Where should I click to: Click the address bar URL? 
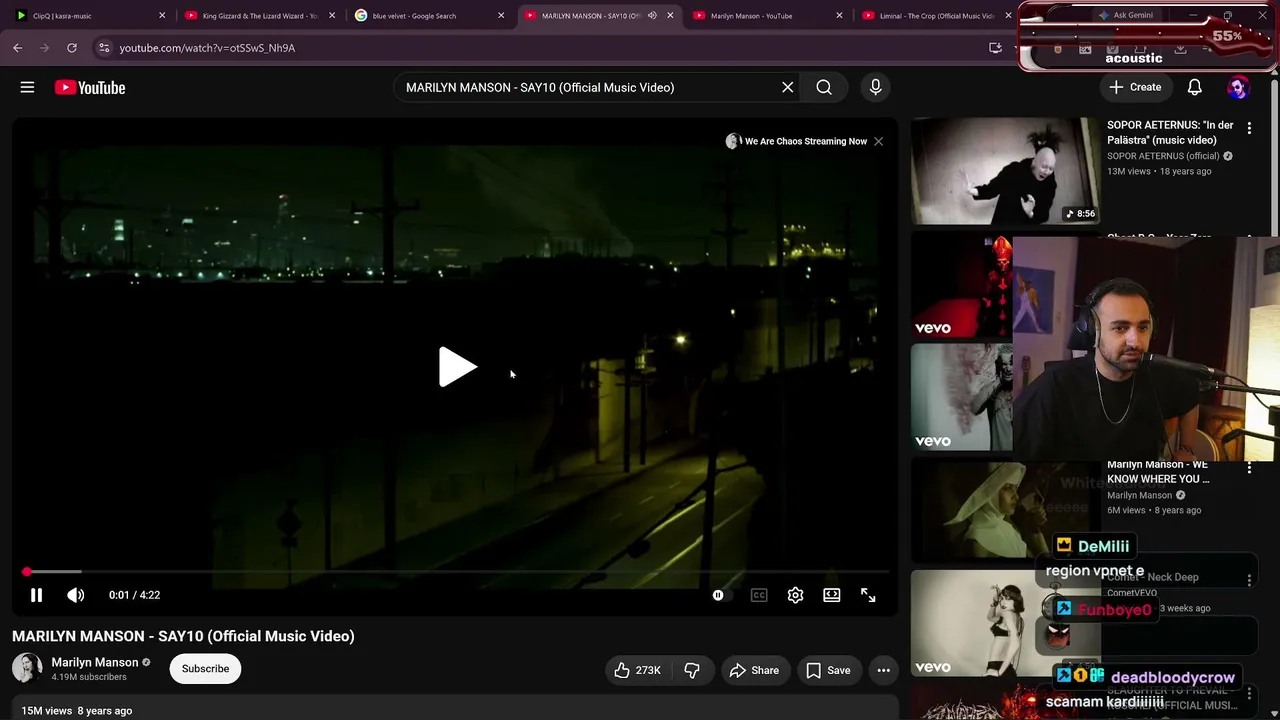click(x=207, y=48)
